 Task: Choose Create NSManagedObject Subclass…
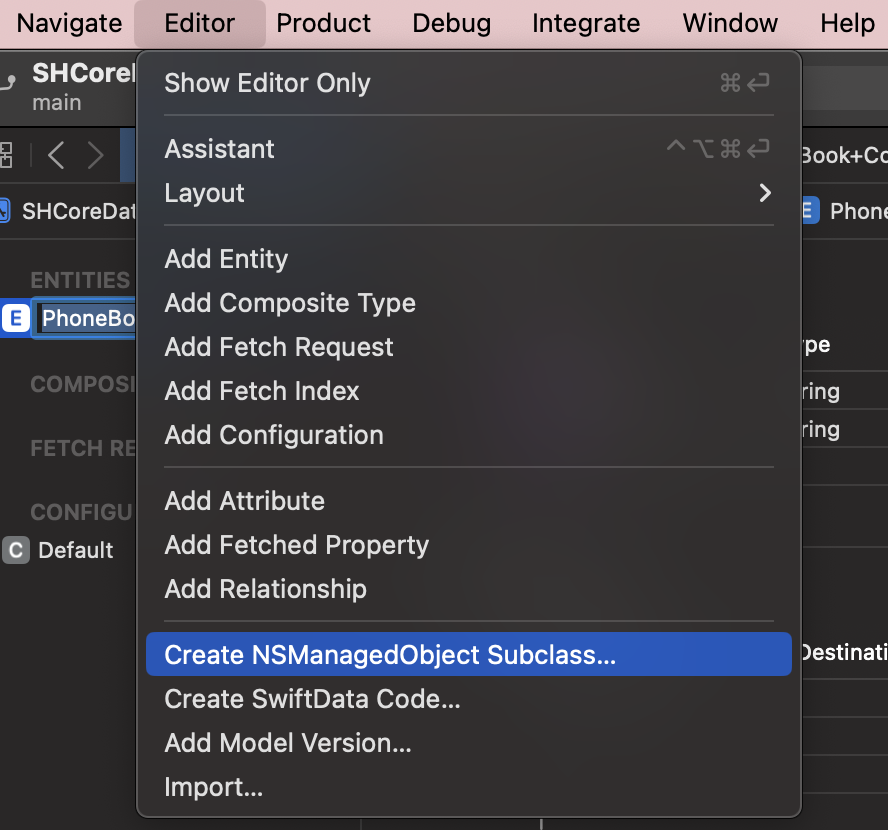point(390,655)
